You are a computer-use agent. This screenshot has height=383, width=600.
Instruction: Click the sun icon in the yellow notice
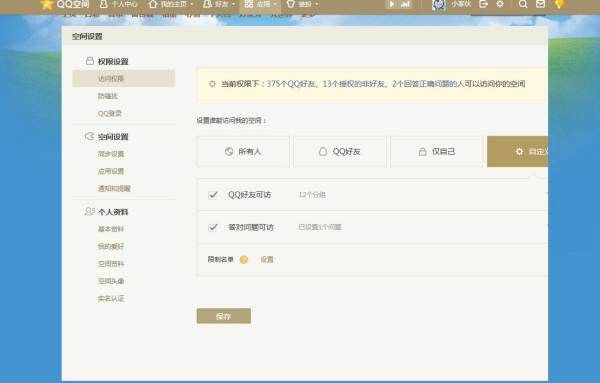point(212,83)
